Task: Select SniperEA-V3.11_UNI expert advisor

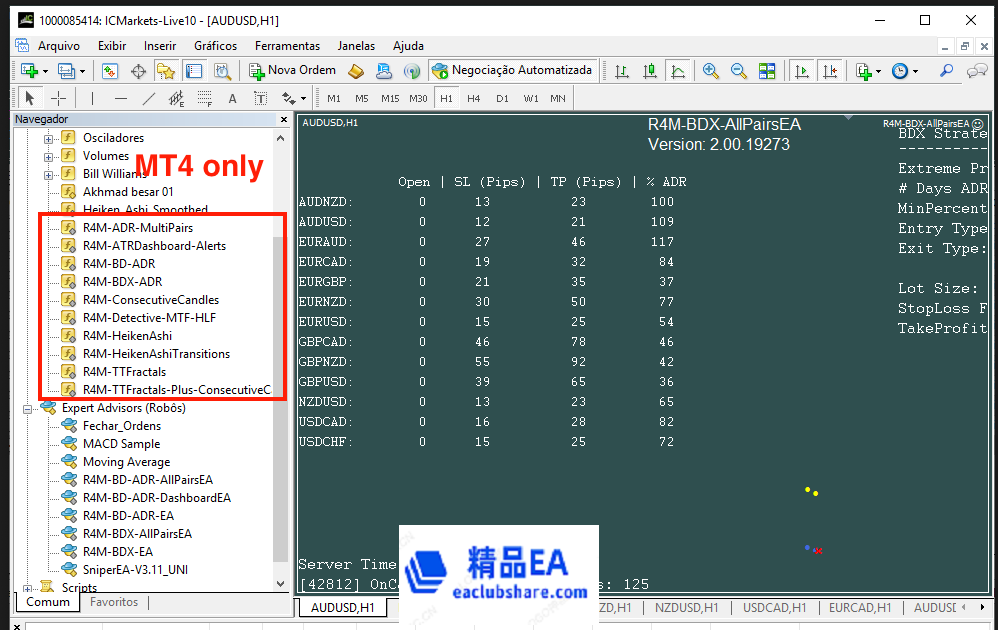Action: (135, 570)
